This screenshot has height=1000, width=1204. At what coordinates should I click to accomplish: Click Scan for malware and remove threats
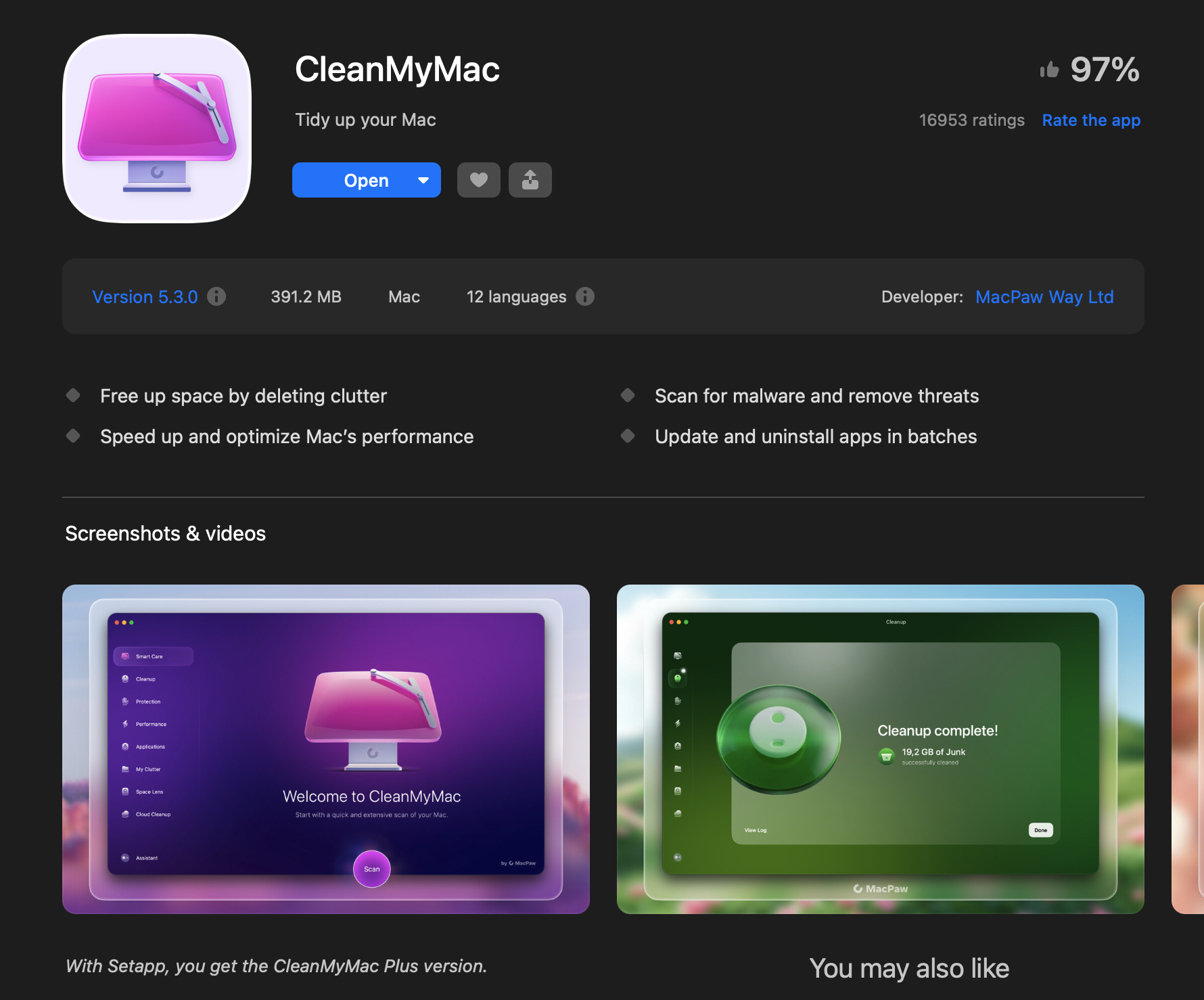pyautogui.click(x=816, y=396)
